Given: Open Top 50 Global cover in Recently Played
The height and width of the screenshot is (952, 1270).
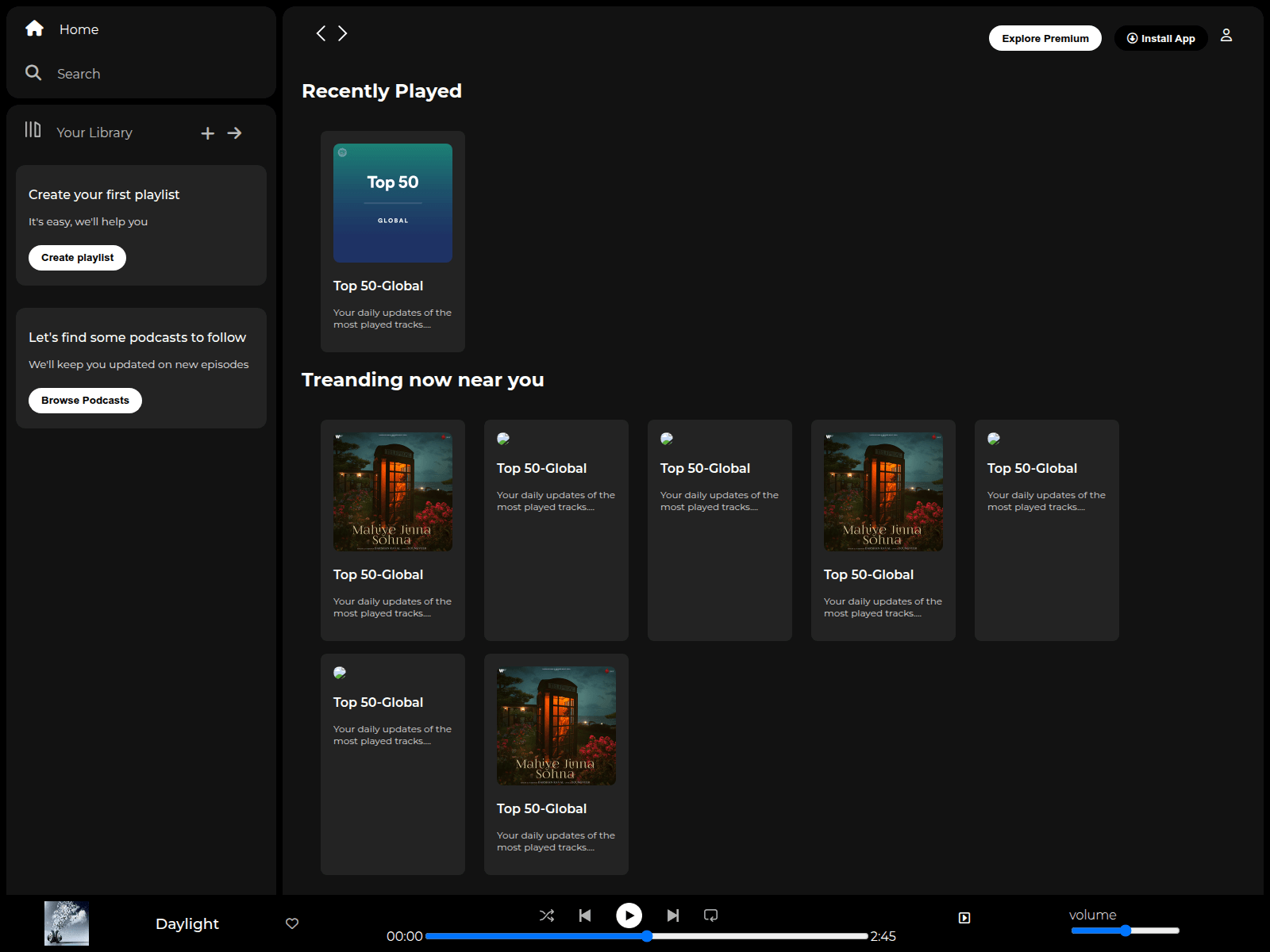Looking at the screenshot, I should (x=393, y=203).
